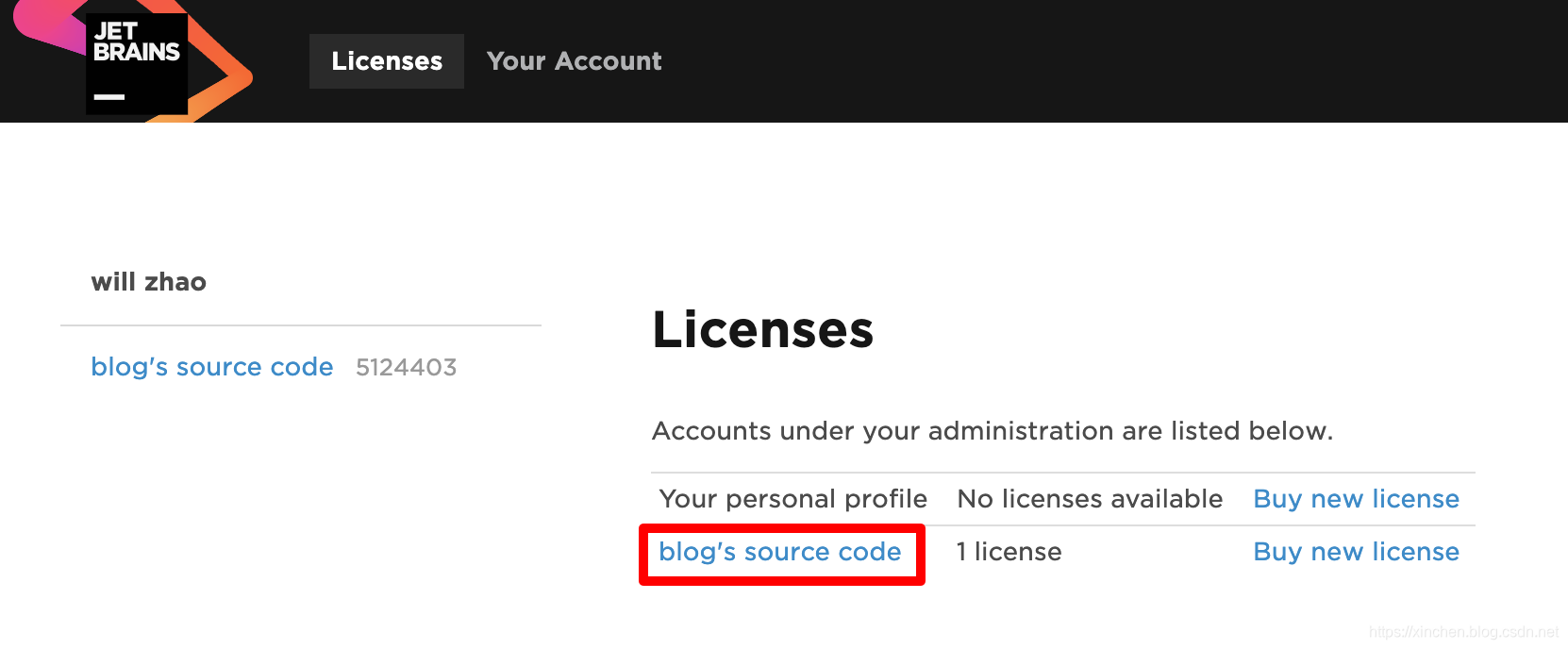Click the BRAINS word in the logo
The width and height of the screenshot is (1568, 649).
[137, 53]
